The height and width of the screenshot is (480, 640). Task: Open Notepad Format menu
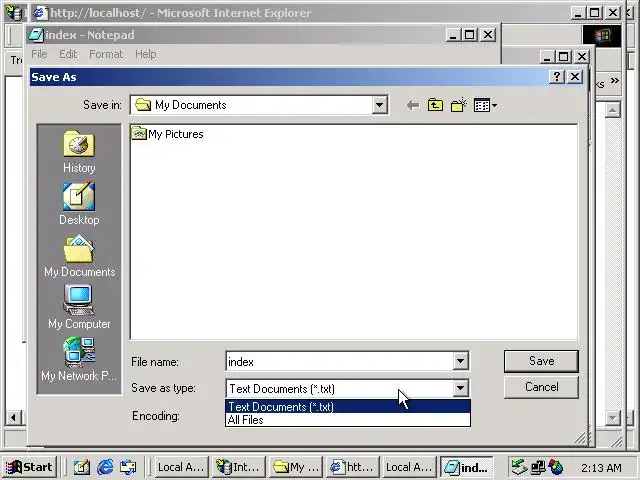106,54
